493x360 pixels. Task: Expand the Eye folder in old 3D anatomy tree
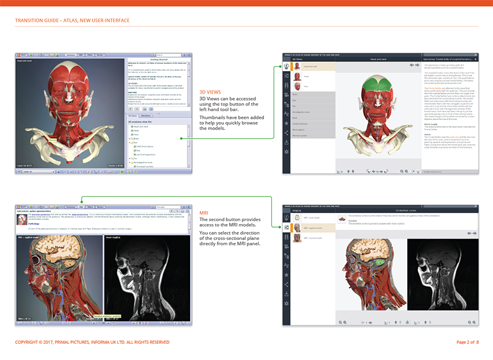tap(130, 142)
